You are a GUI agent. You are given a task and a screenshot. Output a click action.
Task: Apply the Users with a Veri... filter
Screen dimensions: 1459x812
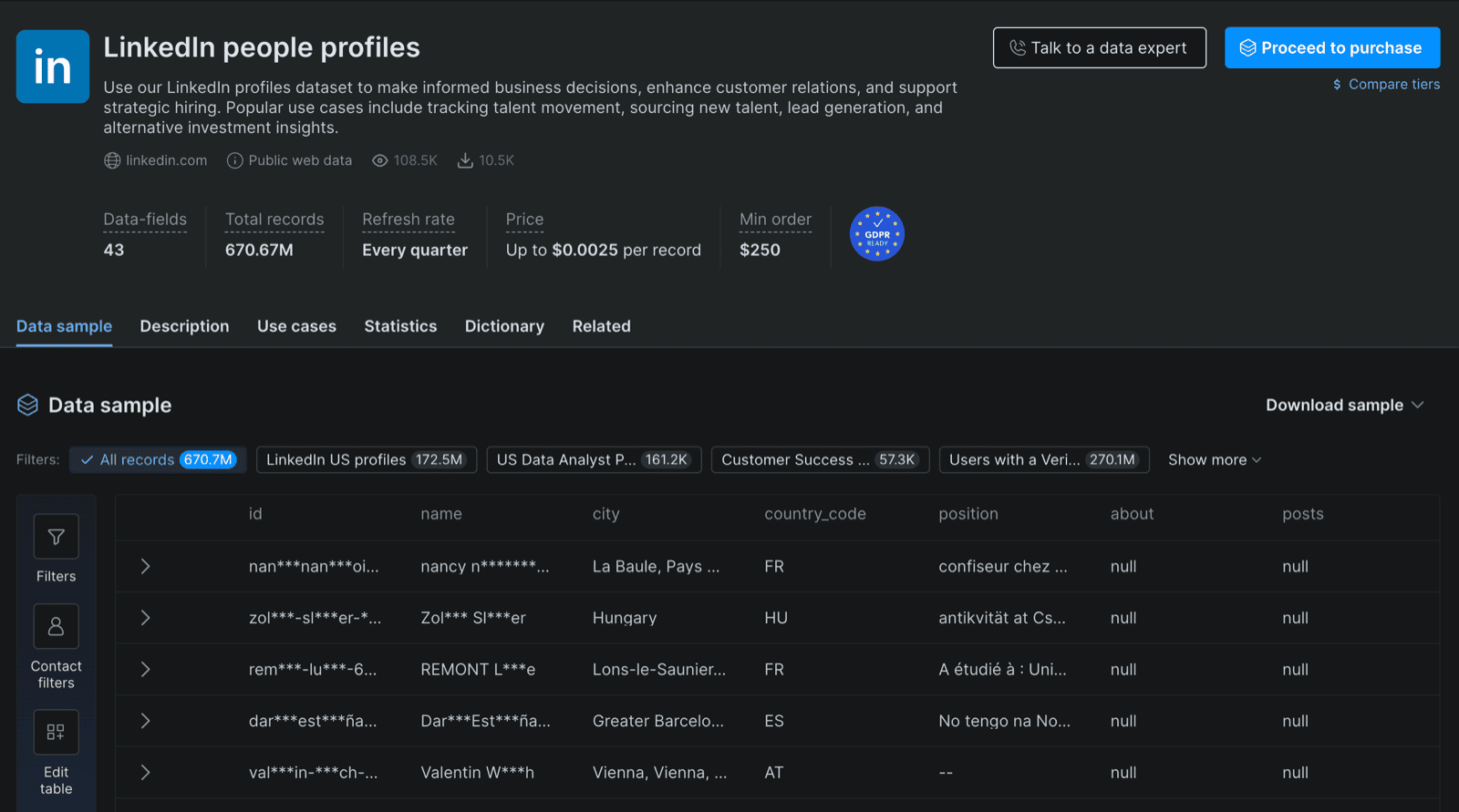click(x=1044, y=459)
